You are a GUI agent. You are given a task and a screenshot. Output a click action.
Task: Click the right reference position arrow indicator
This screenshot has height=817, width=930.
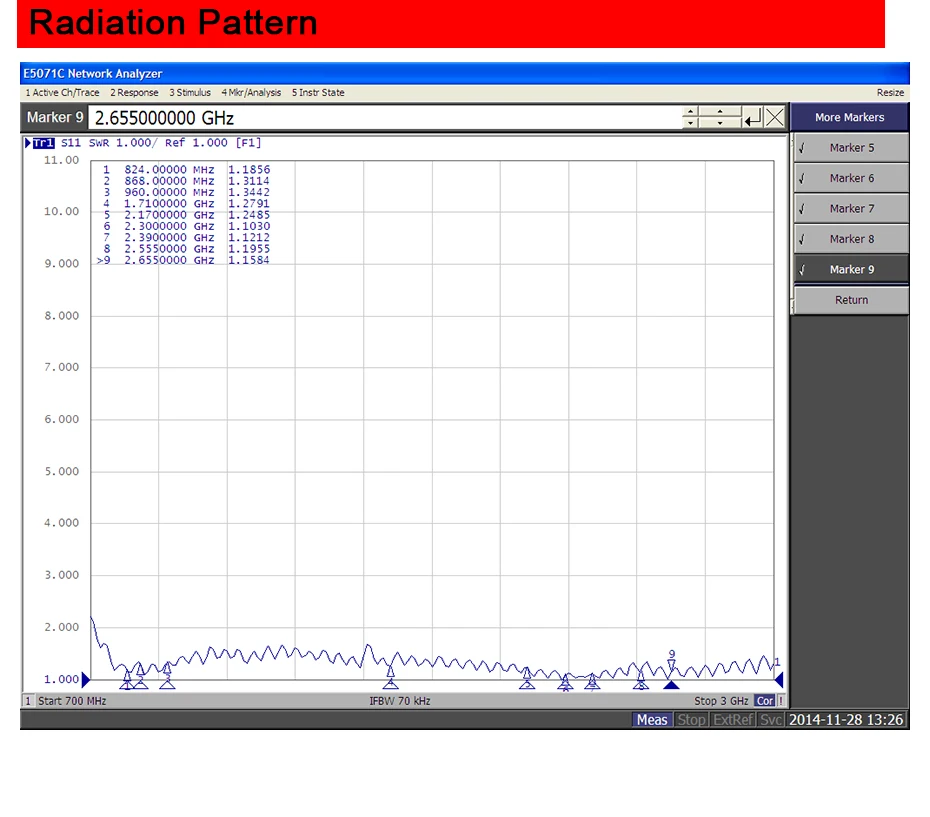779,679
